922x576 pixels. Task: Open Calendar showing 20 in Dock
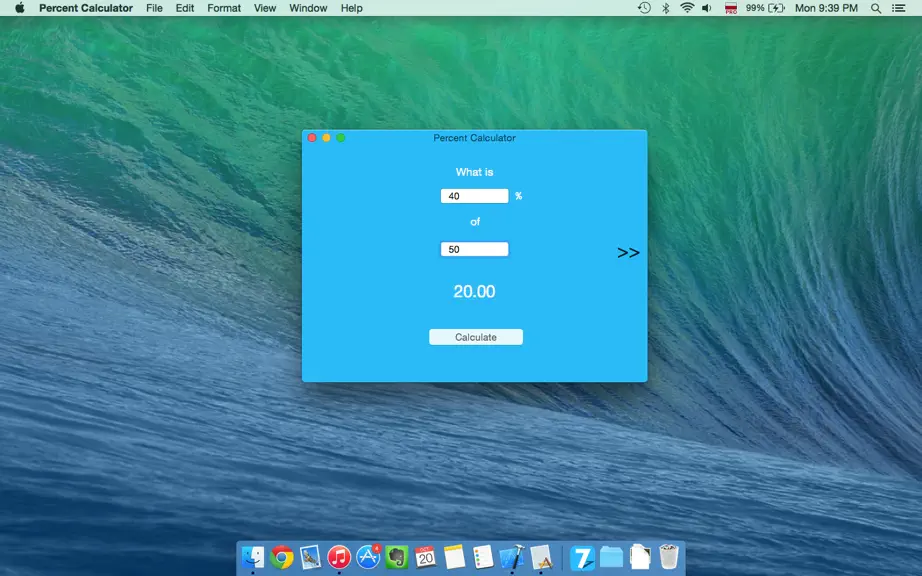pyautogui.click(x=426, y=557)
